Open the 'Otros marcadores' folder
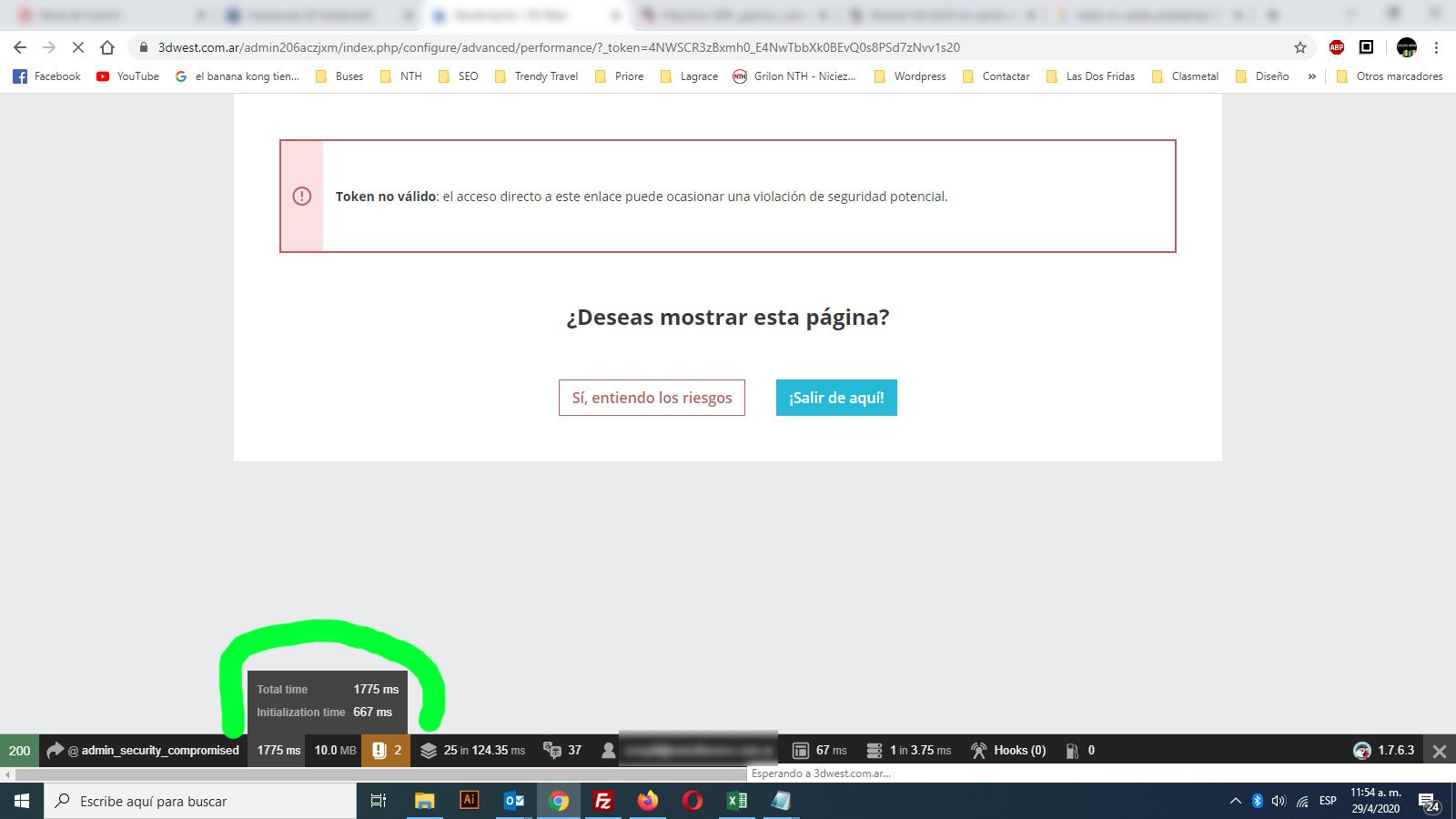This screenshot has width=1456, height=819. click(1390, 76)
